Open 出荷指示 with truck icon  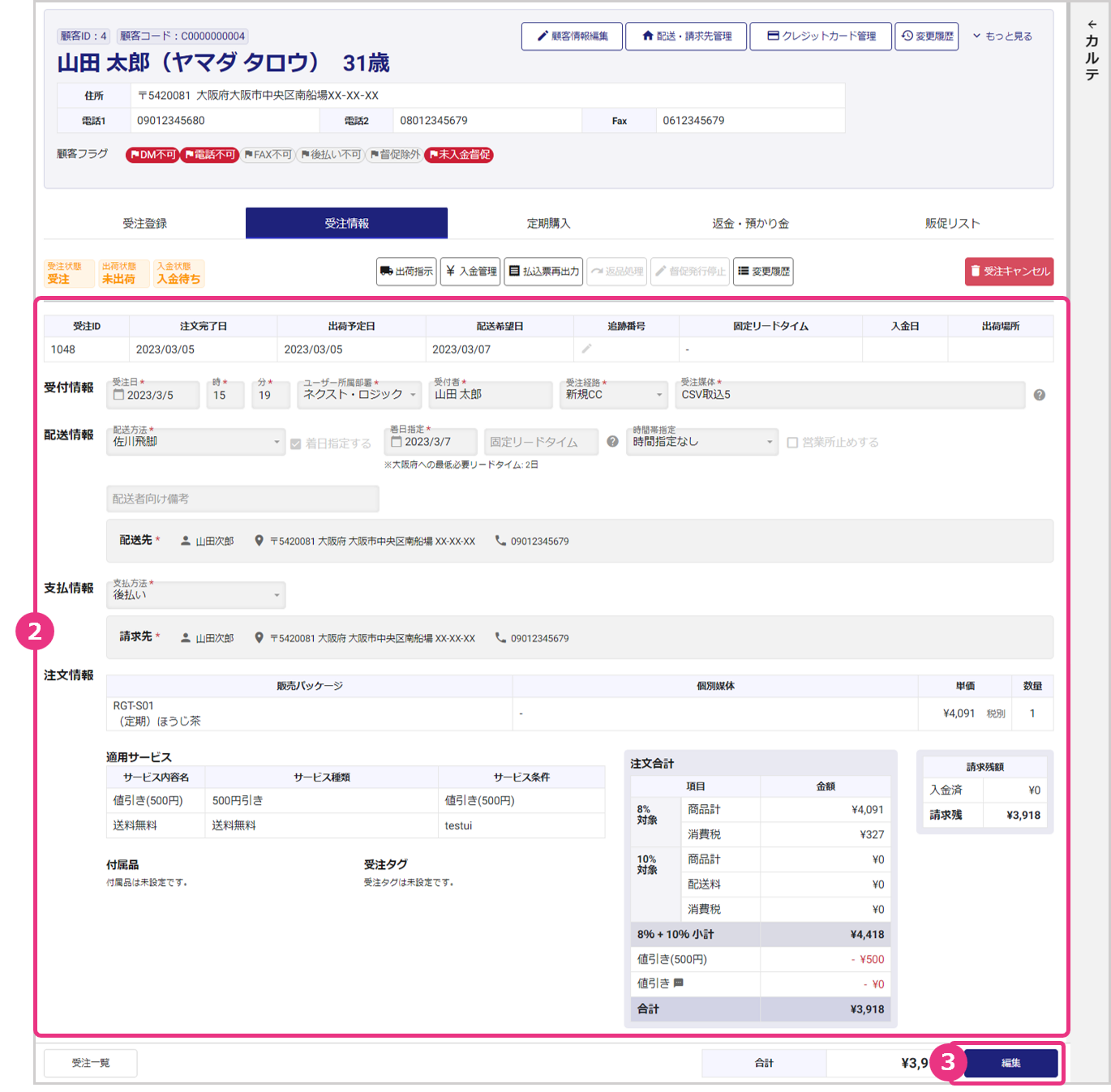coord(406,272)
